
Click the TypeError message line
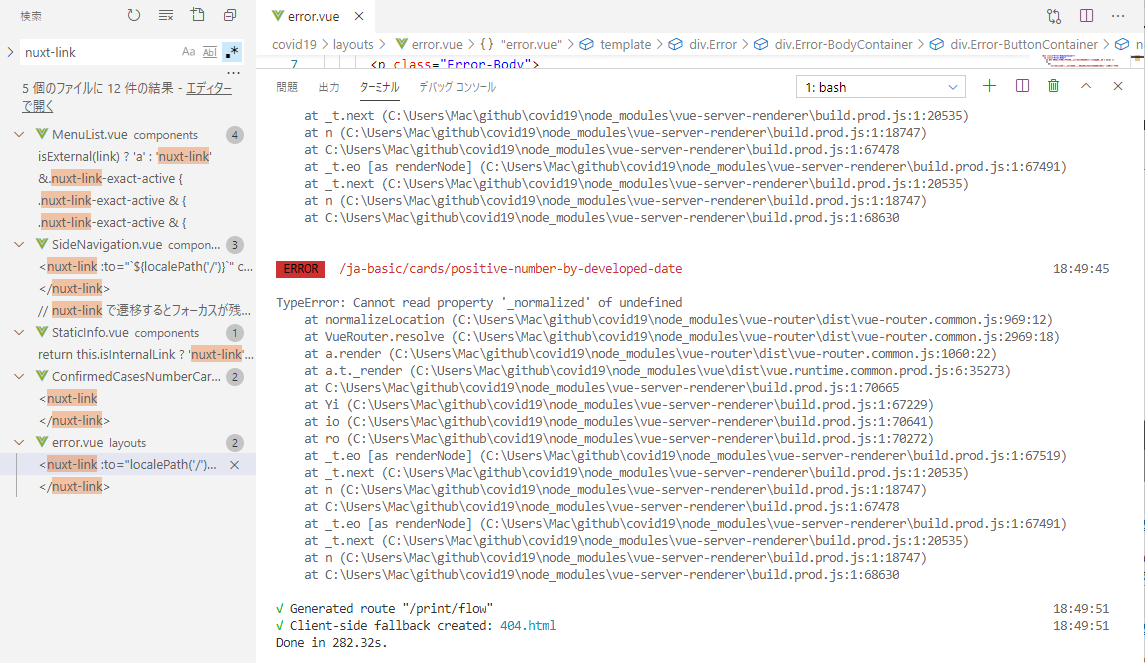(x=479, y=302)
